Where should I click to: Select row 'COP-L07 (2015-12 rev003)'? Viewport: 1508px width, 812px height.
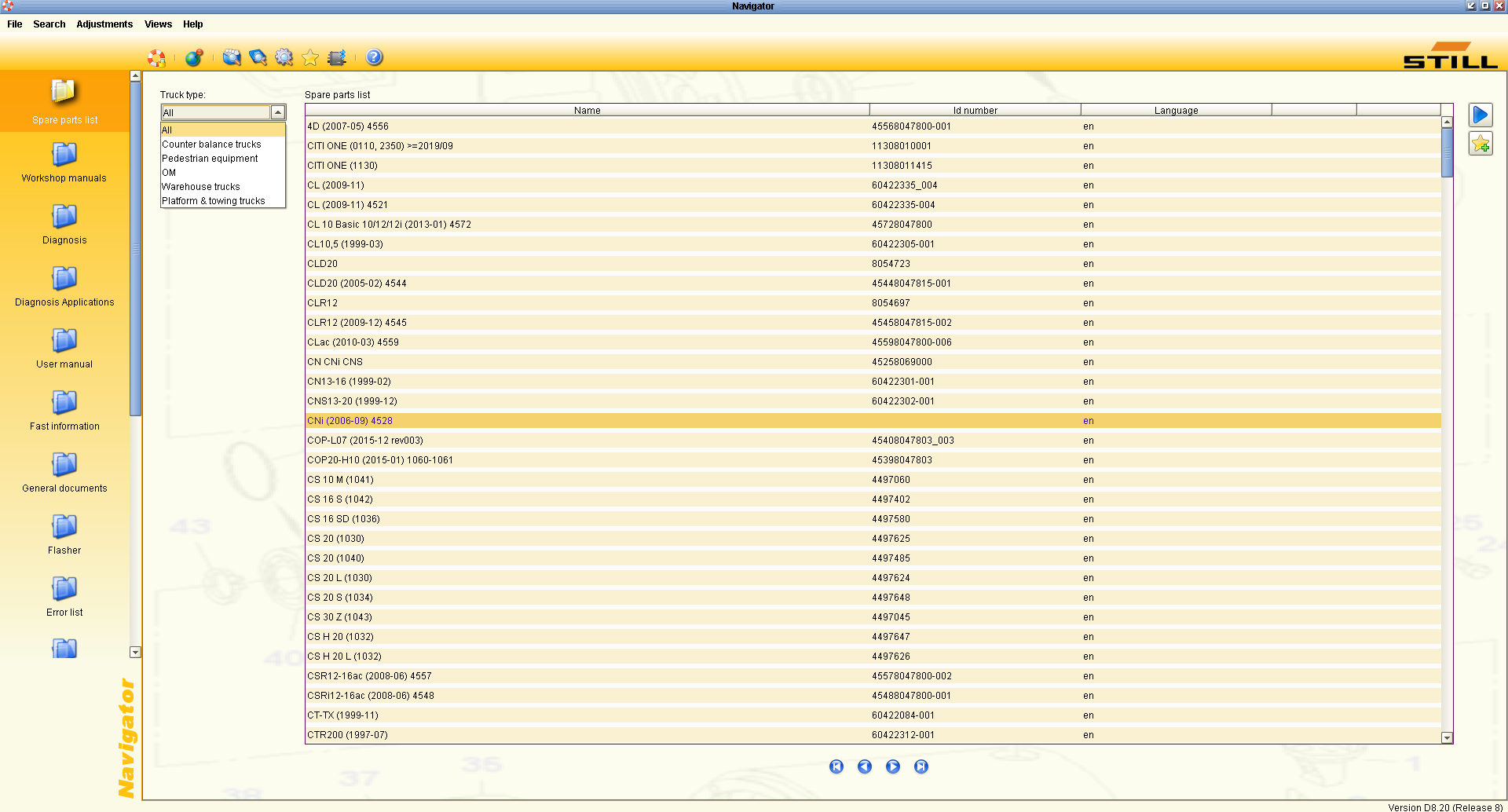tap(873, 441)
